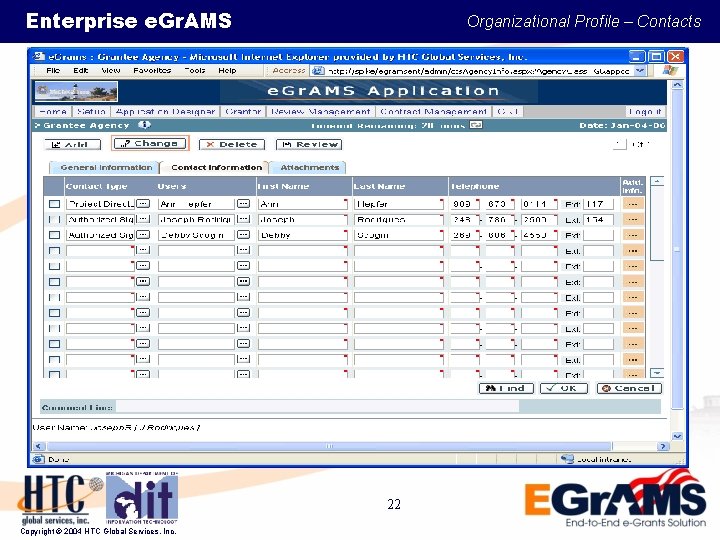The image size is (720, 540).
Task: Open contact type lookup in Joseph's row
Action: [143, 219]
